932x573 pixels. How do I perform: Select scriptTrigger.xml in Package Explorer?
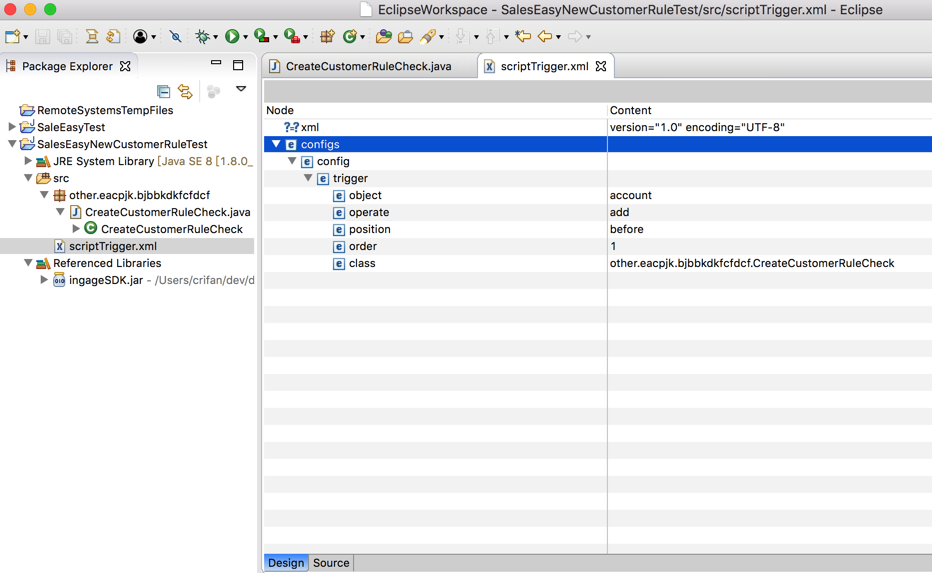pyautogui.click(x=113, y=246)
